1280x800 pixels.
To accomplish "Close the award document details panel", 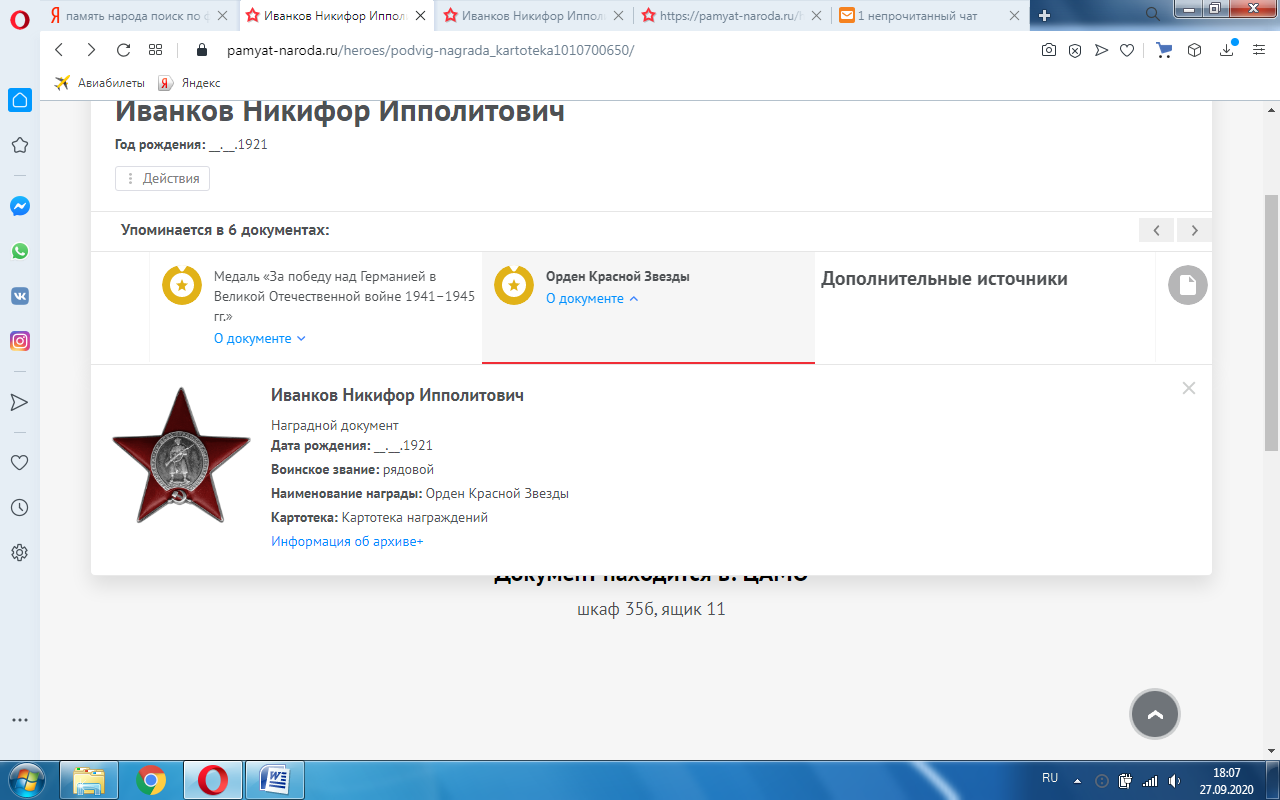I will [1188, 388].
